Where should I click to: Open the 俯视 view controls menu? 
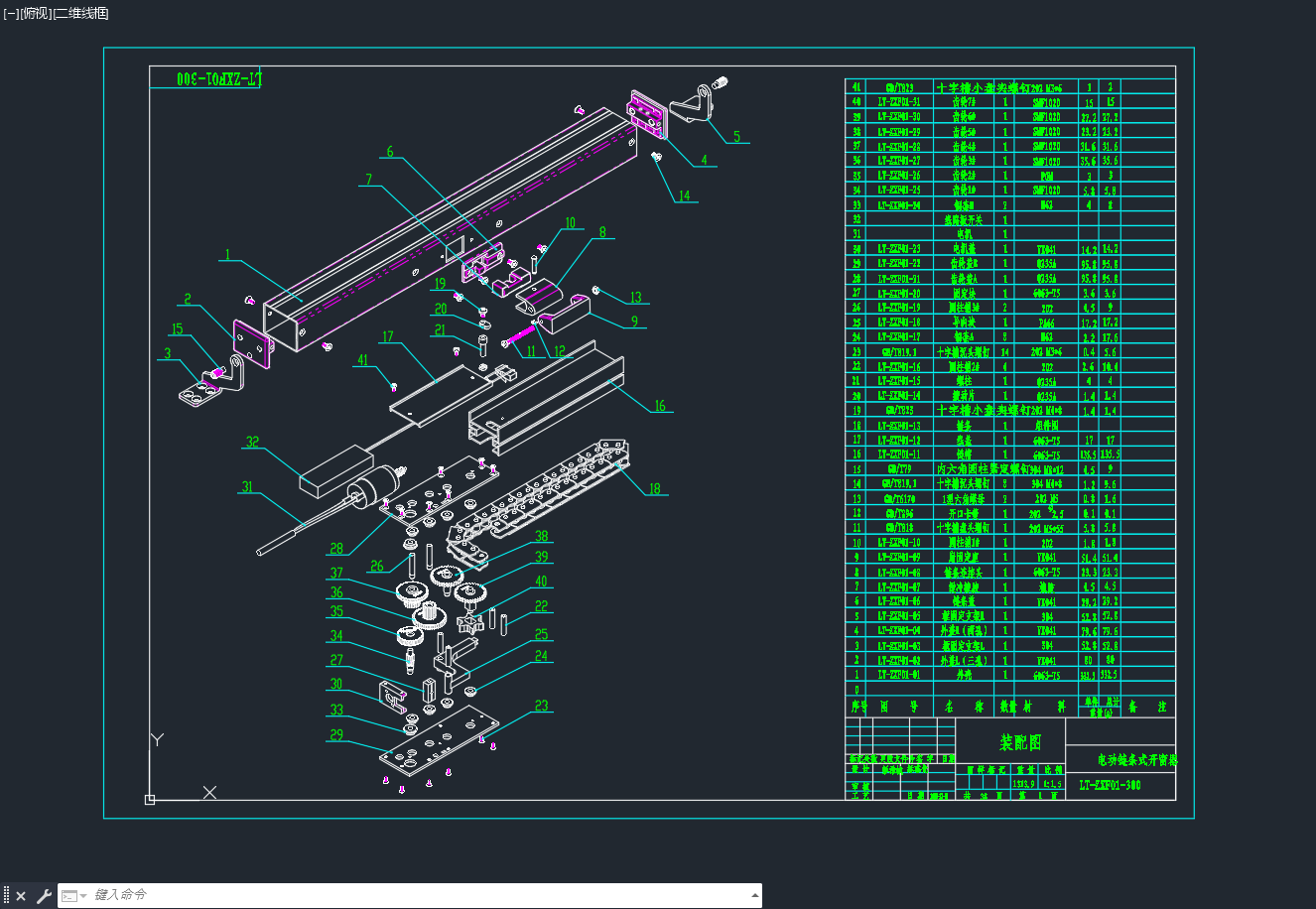pyautogui.click(x=36, y=13)
